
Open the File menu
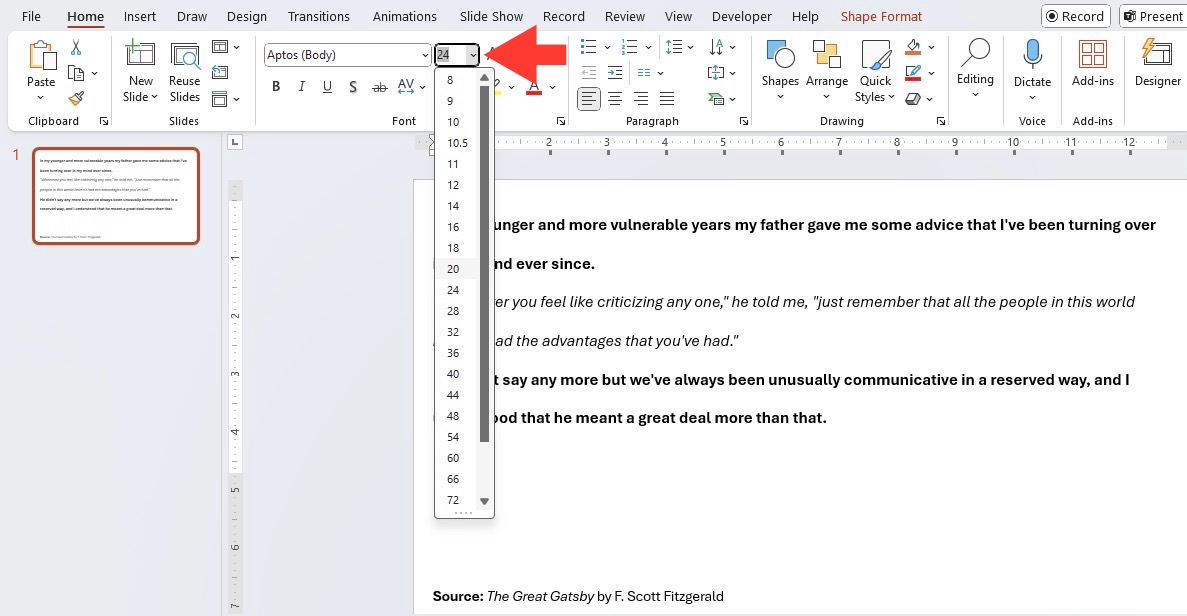pos(31,16)
